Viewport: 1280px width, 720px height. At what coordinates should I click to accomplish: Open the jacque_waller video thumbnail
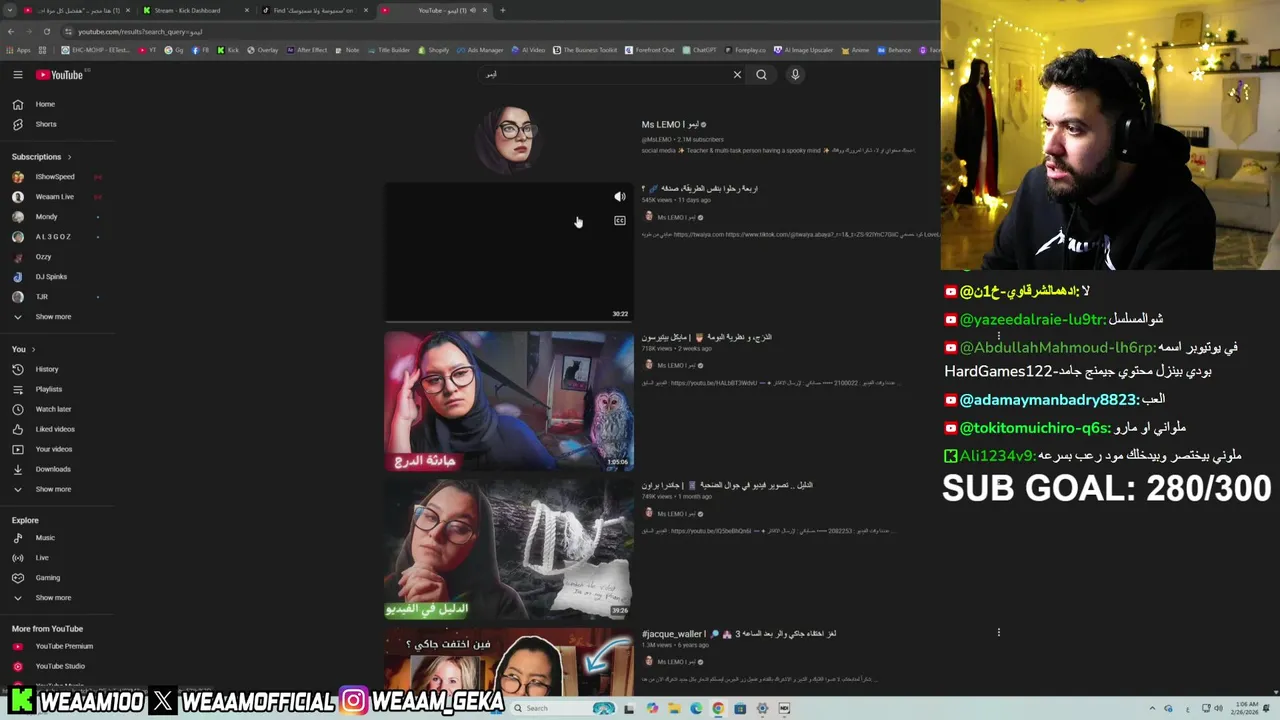tap(509, 660)
